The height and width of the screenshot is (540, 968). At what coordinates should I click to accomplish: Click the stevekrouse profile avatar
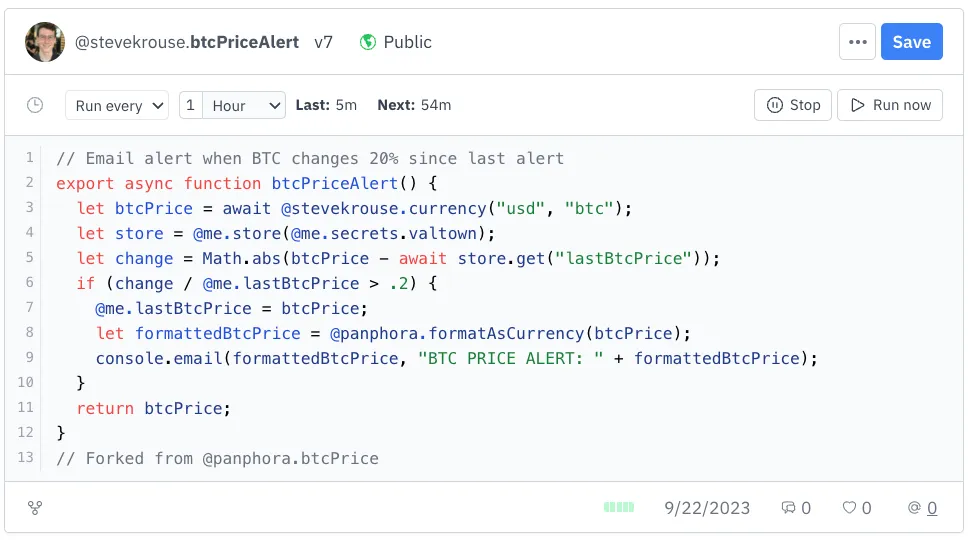(x=45, y=42)
